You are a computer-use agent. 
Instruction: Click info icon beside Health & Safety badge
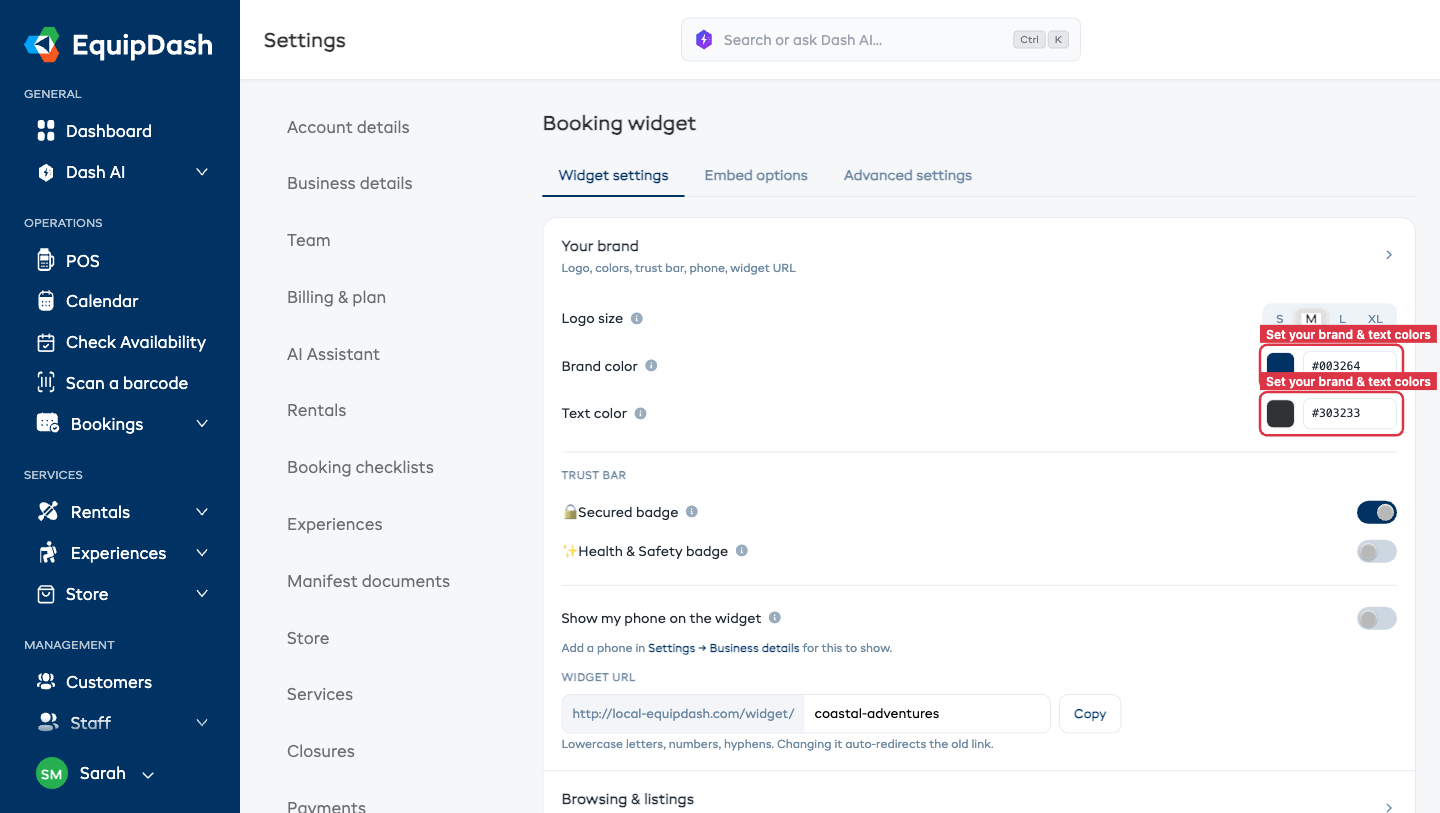pos(742,551)
